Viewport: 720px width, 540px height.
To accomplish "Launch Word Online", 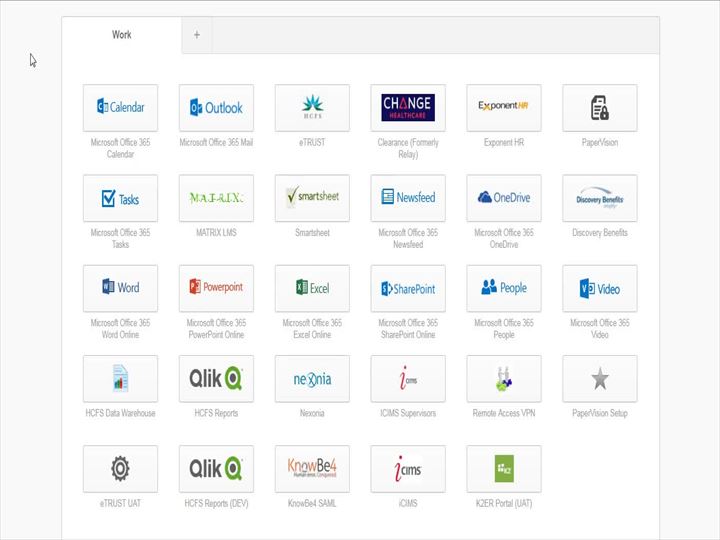I will click(x=120, y=288).
